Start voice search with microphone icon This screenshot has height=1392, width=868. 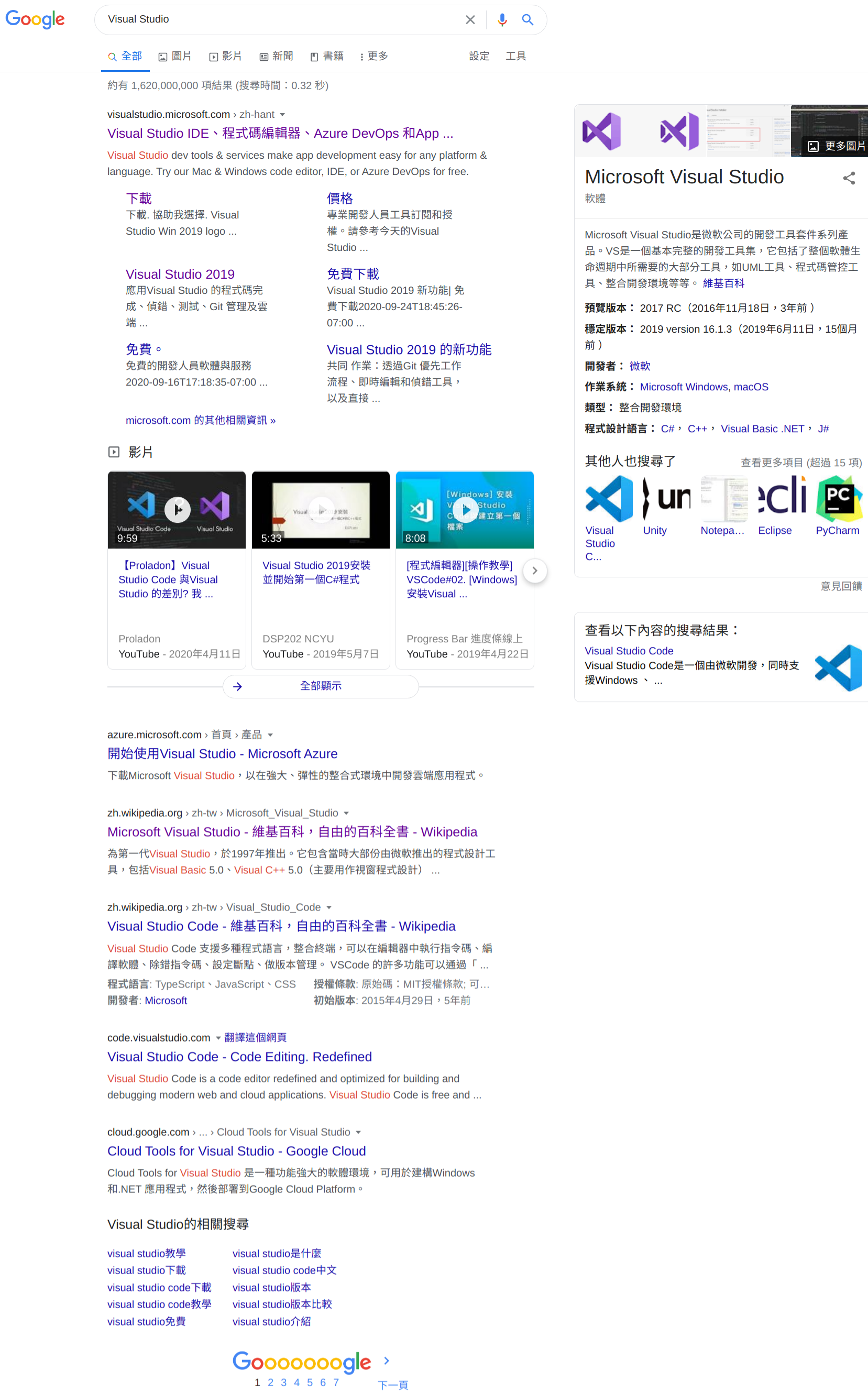(x=502, y=19)
